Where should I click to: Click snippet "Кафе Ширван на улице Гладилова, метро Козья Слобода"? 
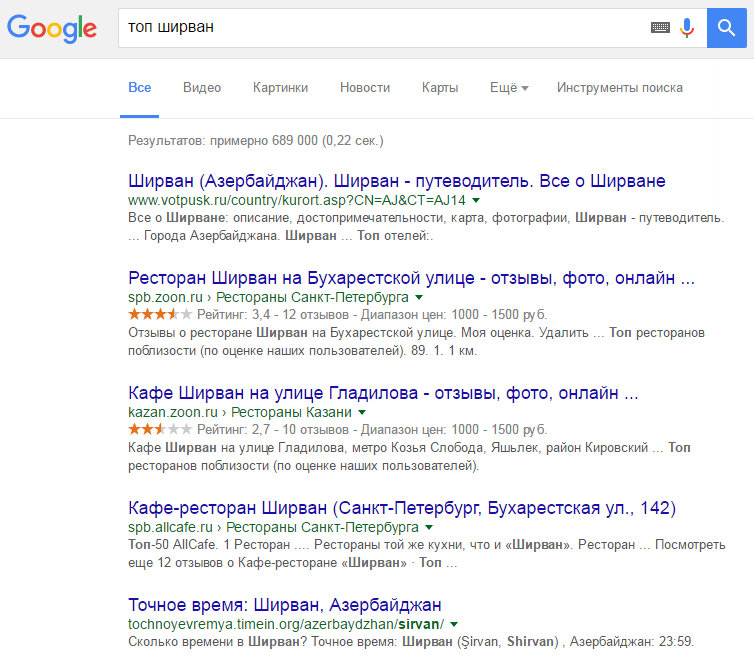pos(306,448)
